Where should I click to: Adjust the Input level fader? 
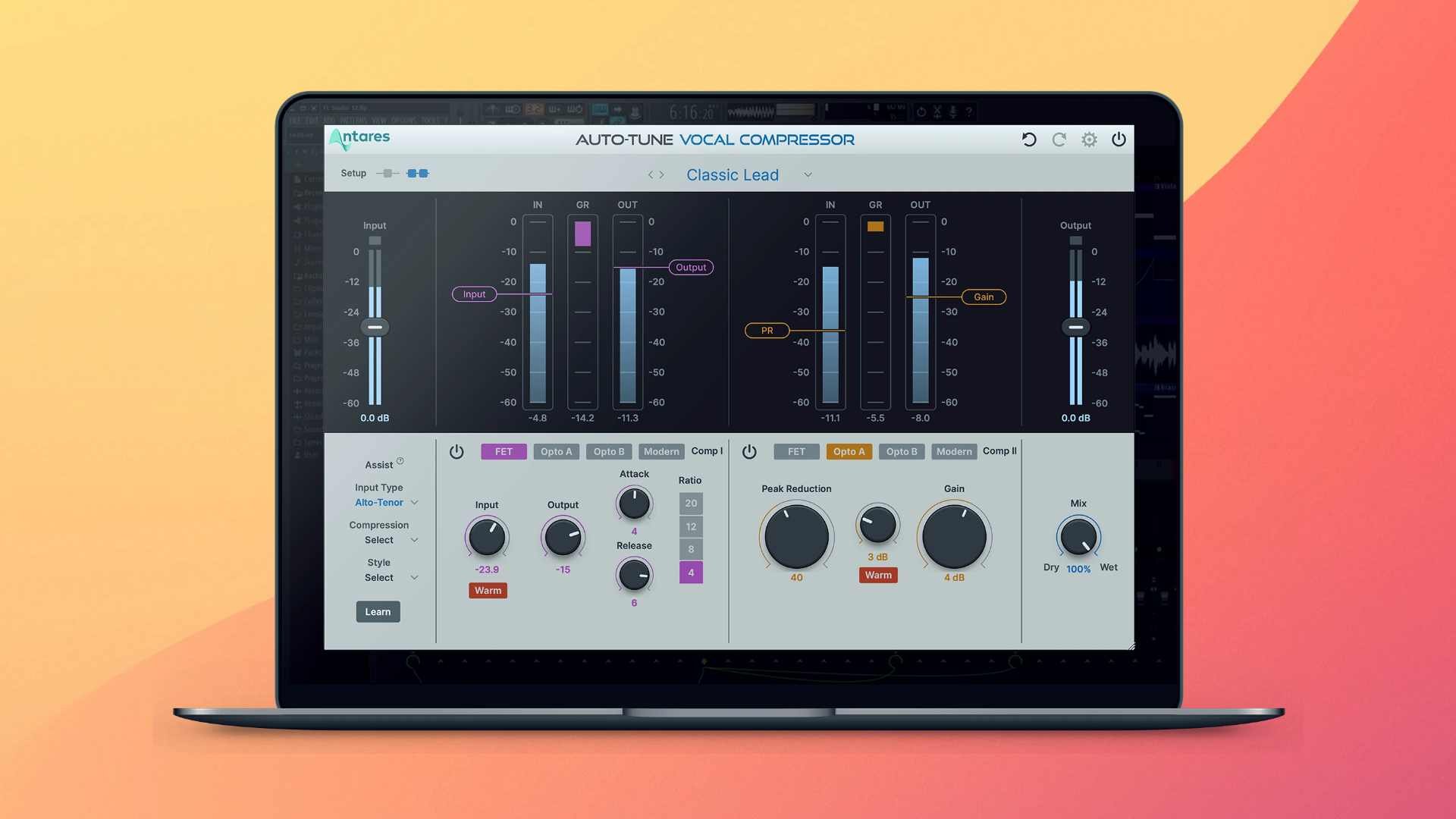click(x=374, y=327)
